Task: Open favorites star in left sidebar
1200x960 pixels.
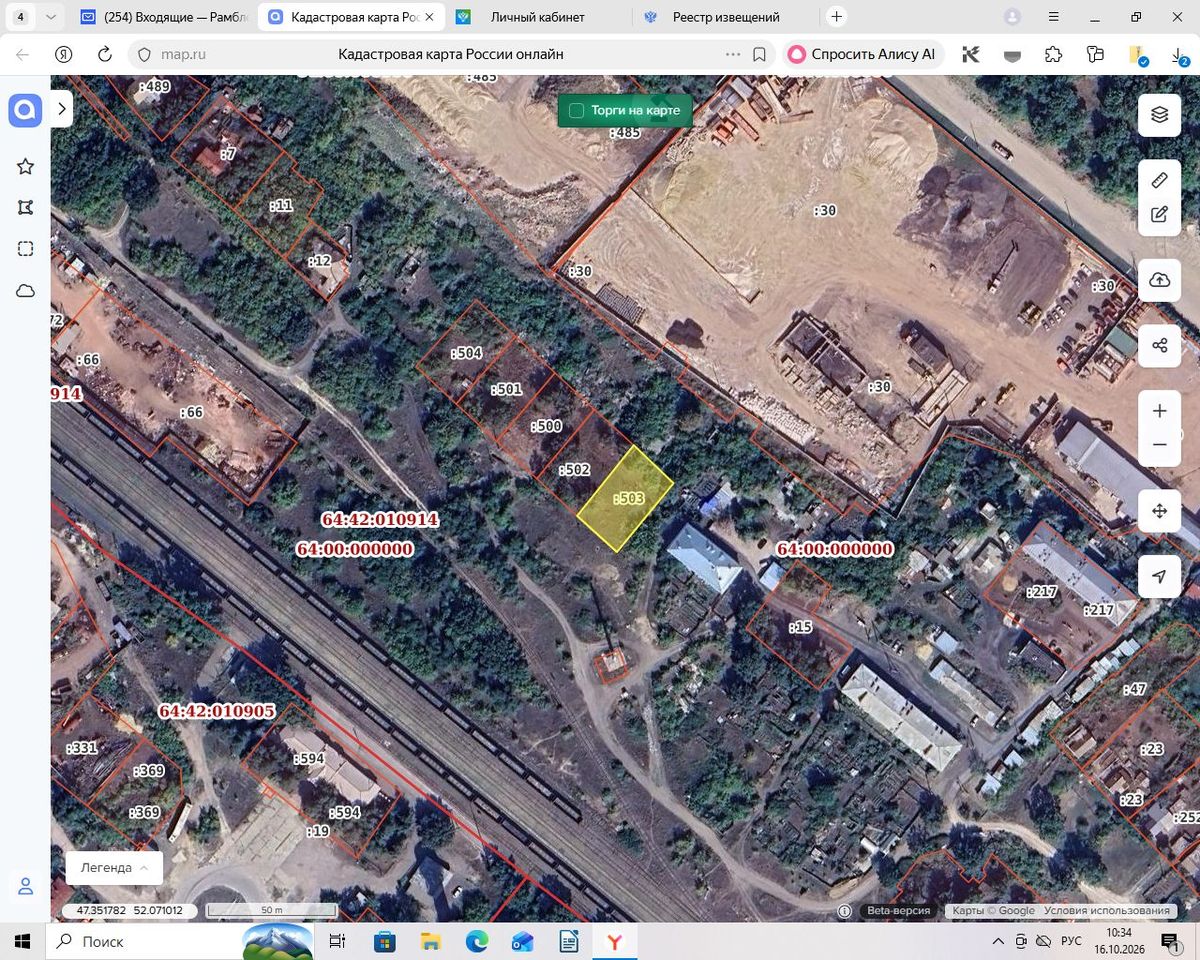Action: coord(26,167)
